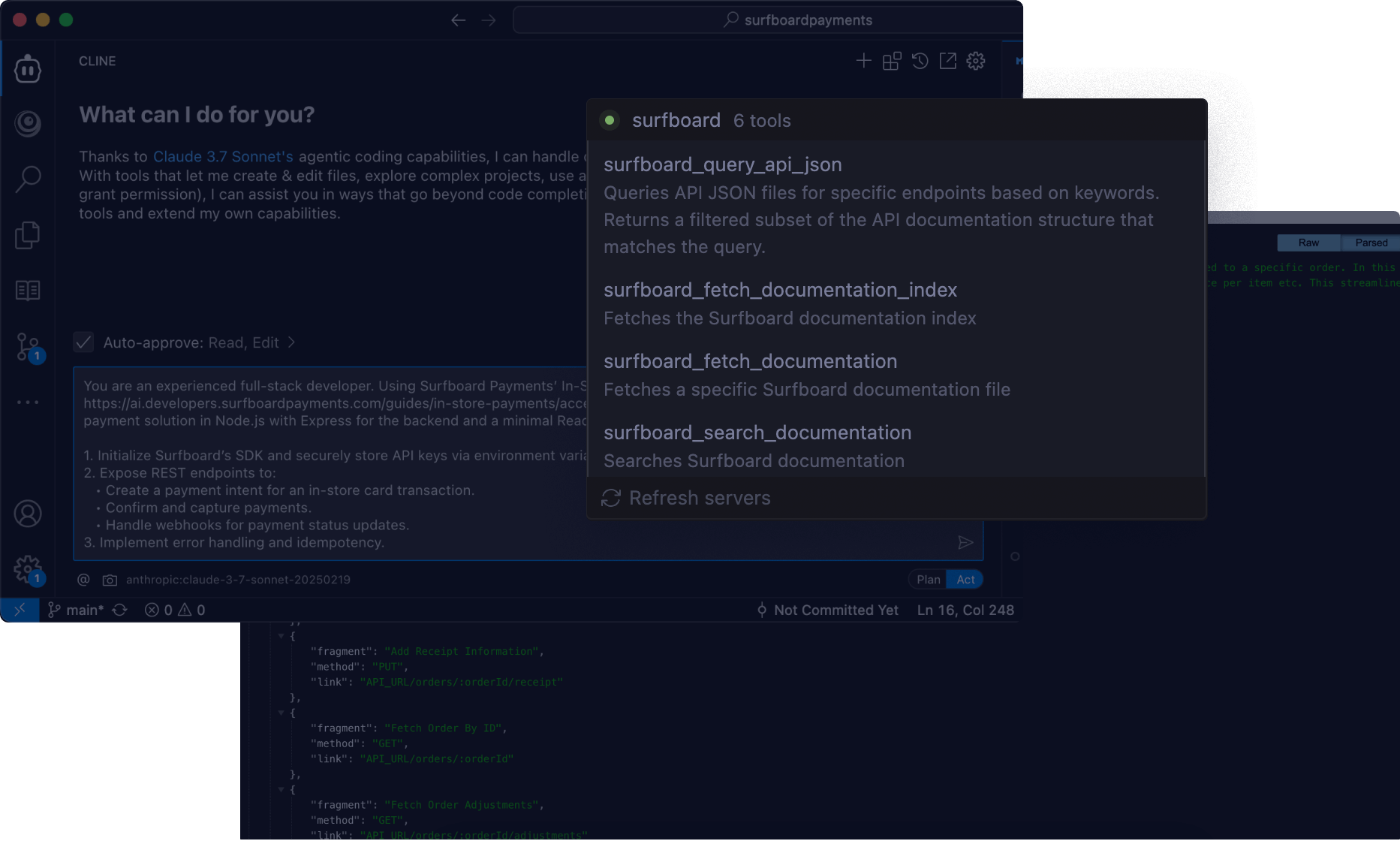Open surfboard_fetch_documentation_index tool
1400x844 pixels.
[780, 290]
